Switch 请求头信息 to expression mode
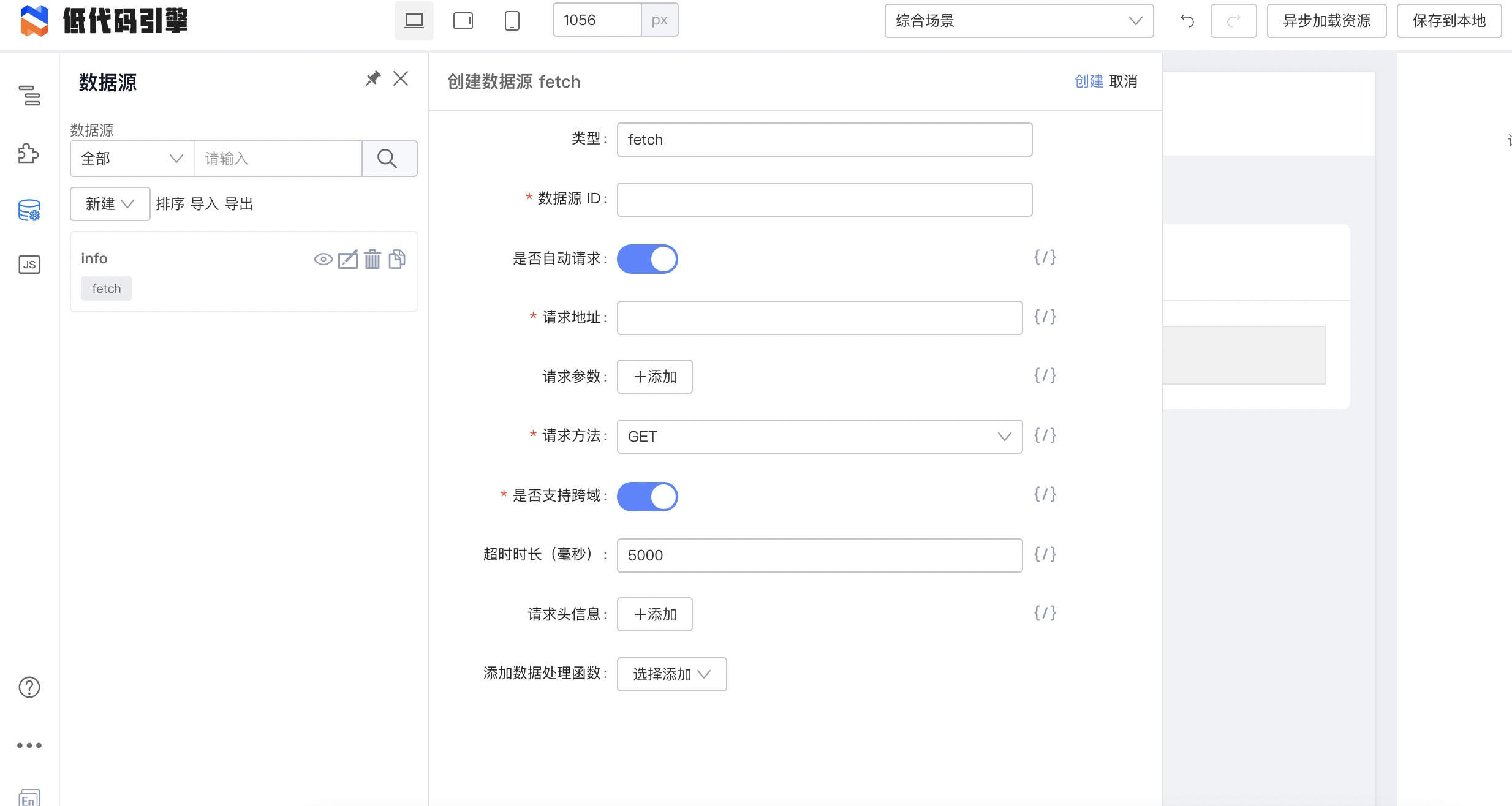1512x806 pixels. pos(1045,613)
